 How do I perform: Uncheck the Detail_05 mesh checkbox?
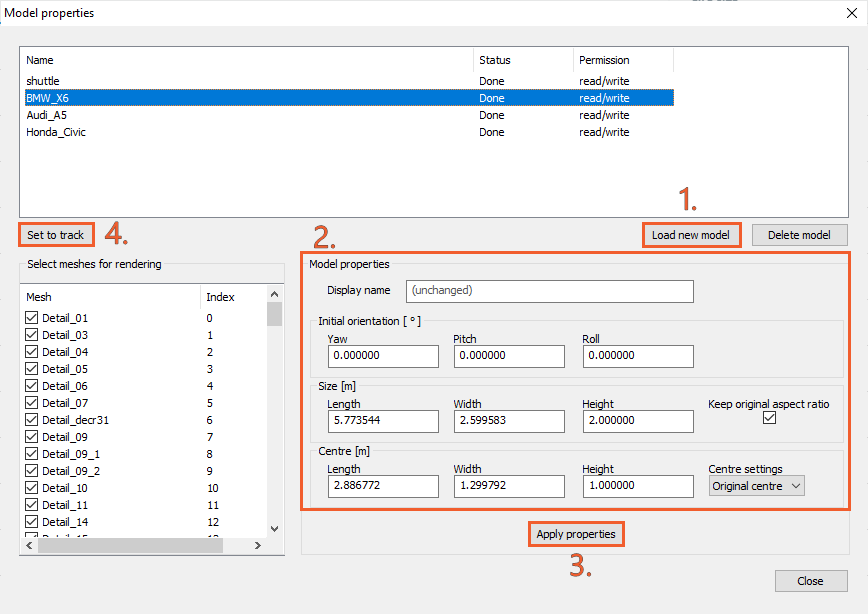point(32,369)
